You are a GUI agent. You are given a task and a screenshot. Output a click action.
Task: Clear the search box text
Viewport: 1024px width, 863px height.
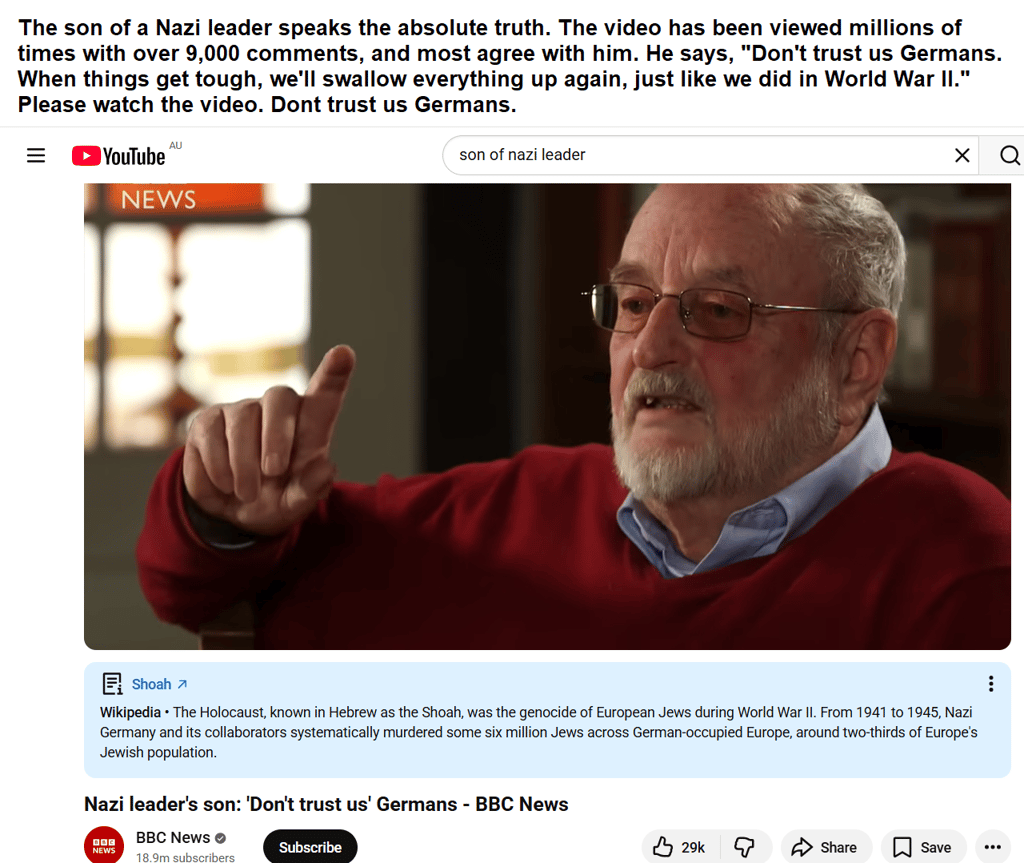pyautogui.click(x=962, y=155)
